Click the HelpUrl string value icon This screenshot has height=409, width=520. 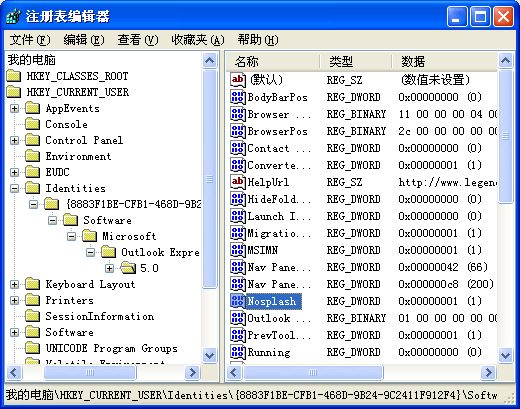pos(238,182)
